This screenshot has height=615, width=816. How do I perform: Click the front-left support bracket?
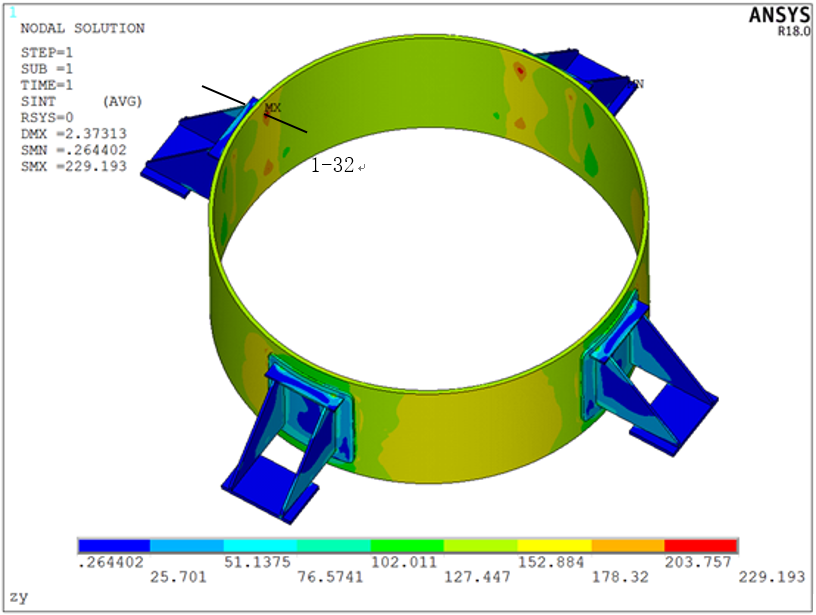[286, 440]
